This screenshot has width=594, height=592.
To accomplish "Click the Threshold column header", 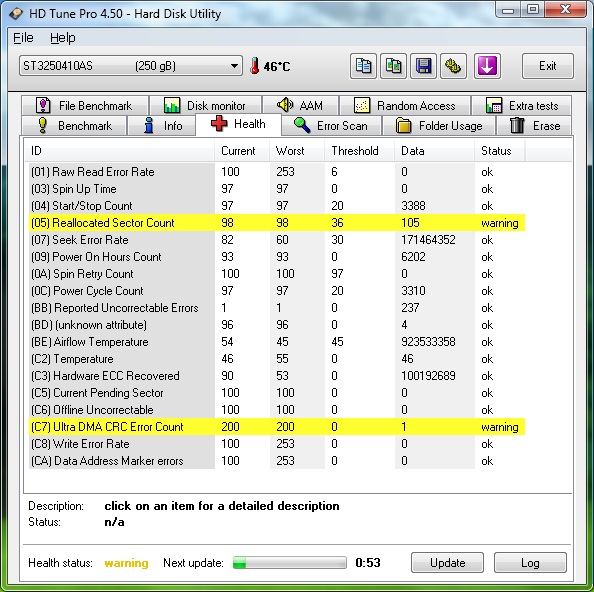I will pyautogui.click(x=360, y=151).
